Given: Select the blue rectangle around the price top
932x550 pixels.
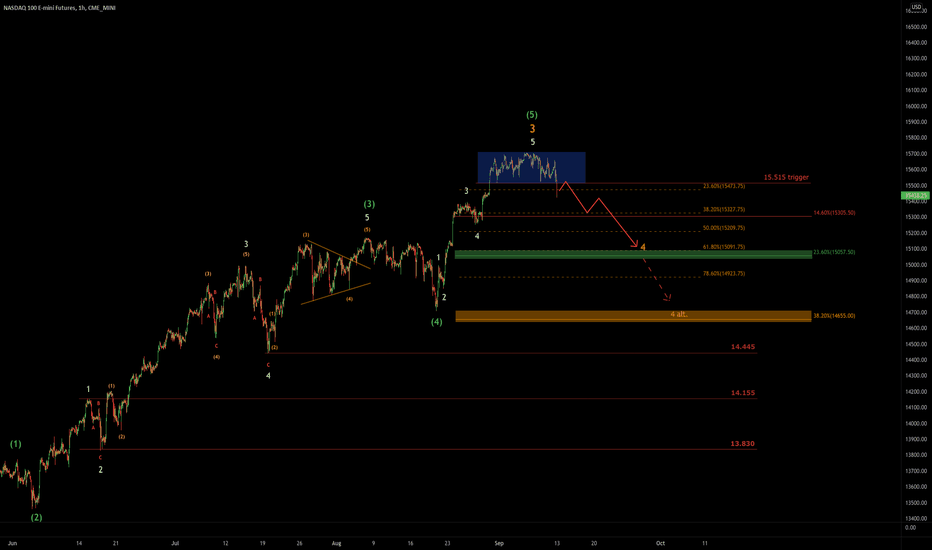Looking at the screenshot, I should coord(531,167).
